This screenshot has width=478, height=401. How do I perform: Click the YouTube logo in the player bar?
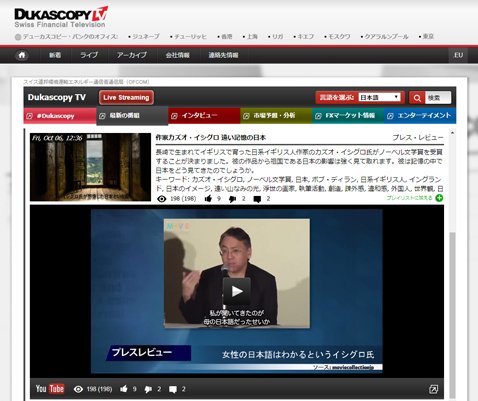click(x=50, y=389)
